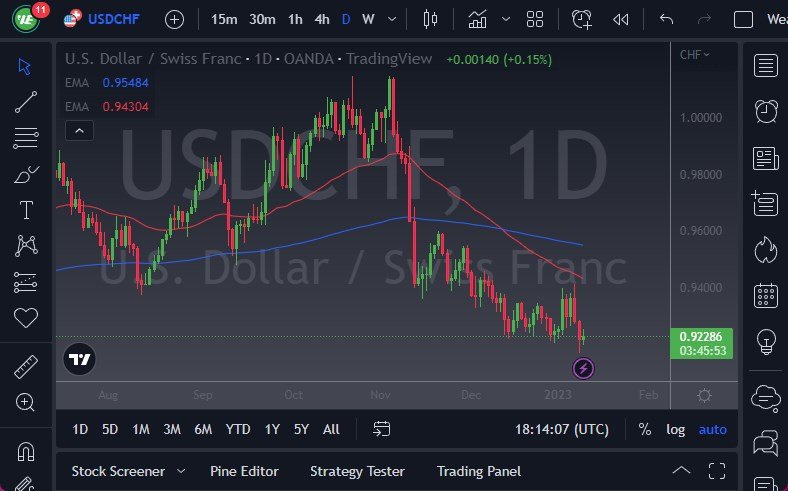Click the add symbol plus button
The height and width of the screenshot is (491, 788).
pyautogui.click(x=174, y=20)
